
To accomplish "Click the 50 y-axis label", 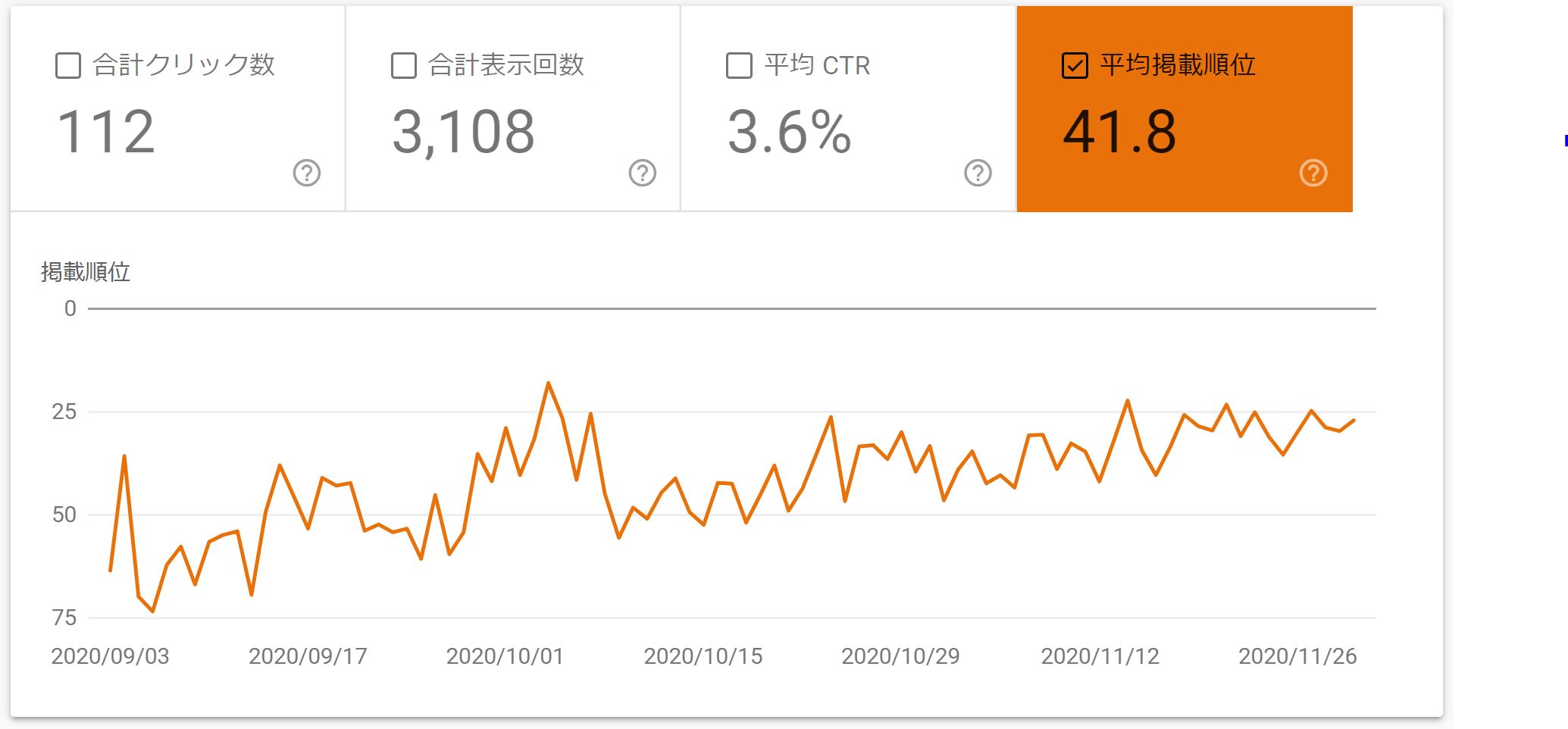I will [x=64, y=515].
